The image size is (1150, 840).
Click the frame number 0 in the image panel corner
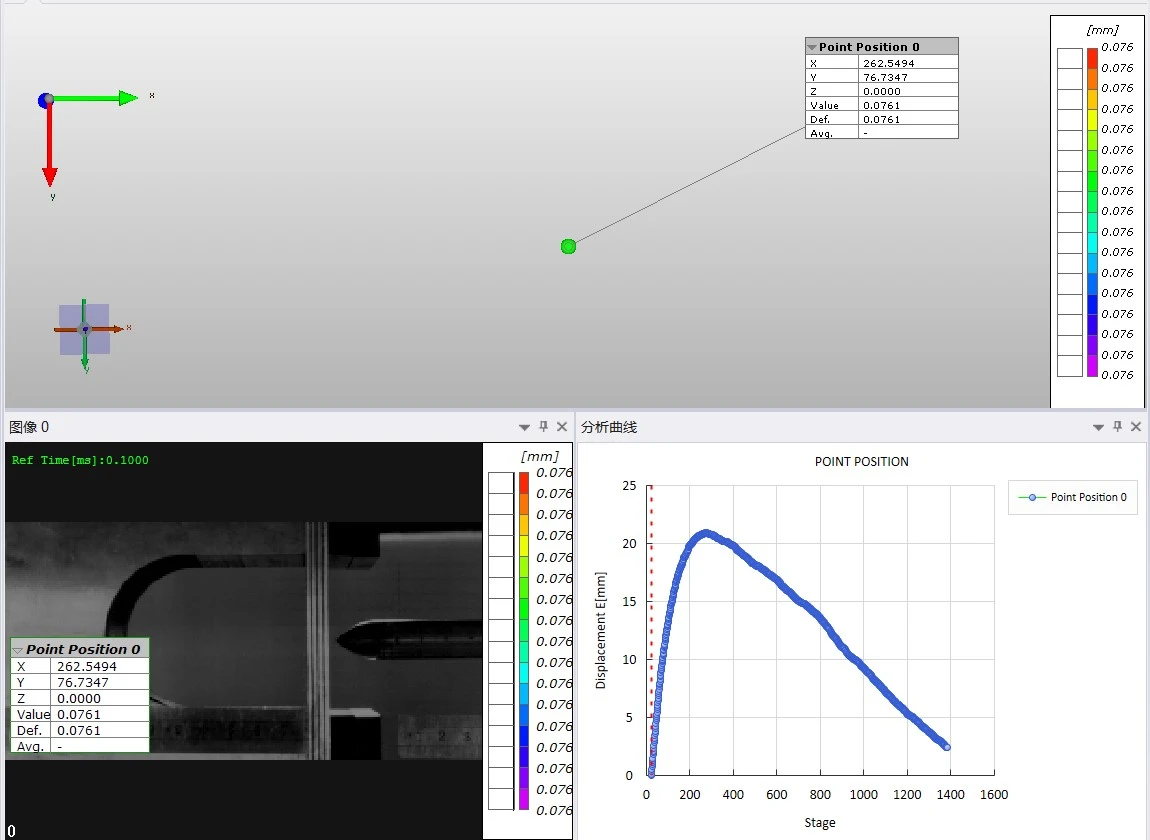point(11,830)
